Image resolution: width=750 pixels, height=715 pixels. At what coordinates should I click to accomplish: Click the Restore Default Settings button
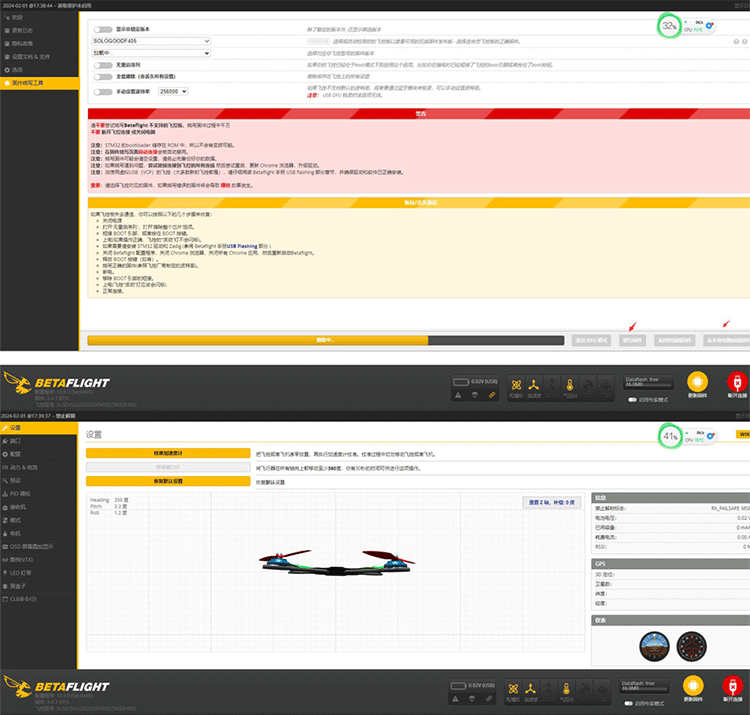168,481
